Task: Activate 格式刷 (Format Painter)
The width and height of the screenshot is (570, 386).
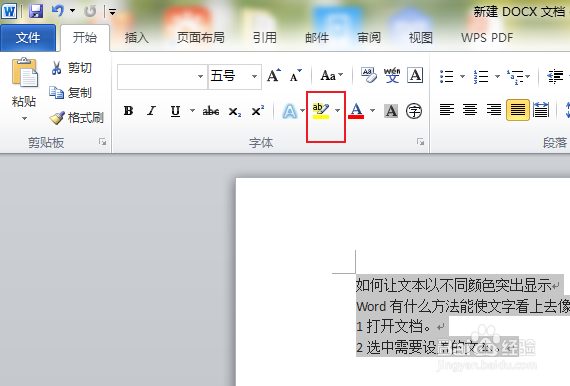Action: (77, 117)
